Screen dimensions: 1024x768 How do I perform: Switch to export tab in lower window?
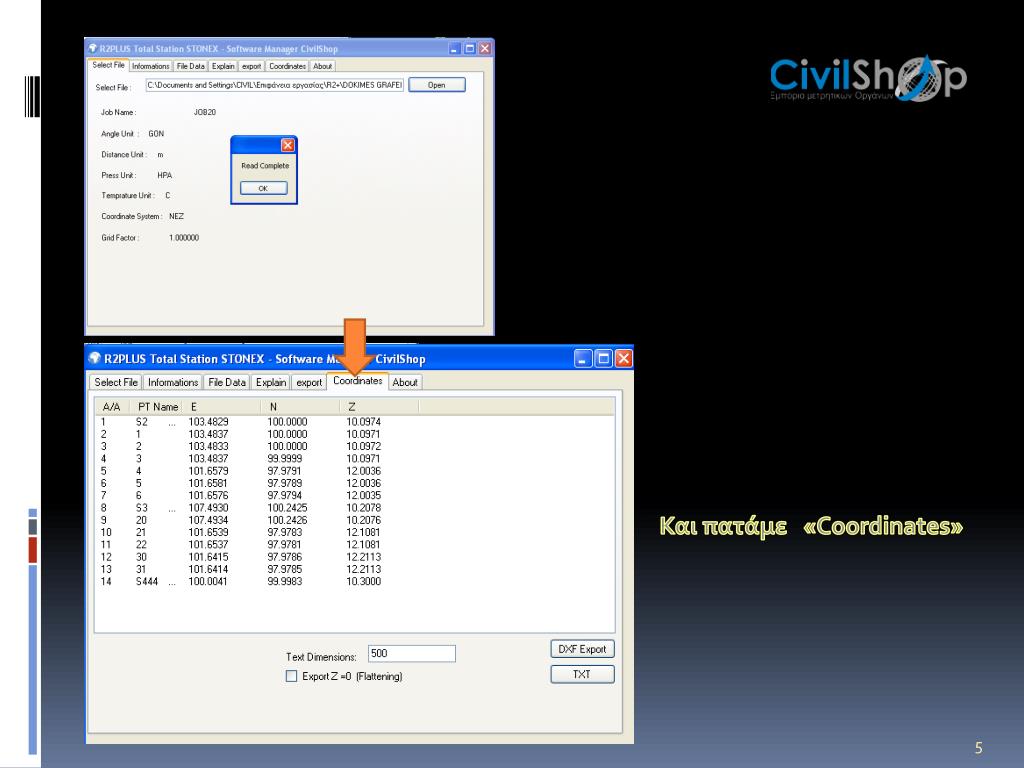point(309,382)
